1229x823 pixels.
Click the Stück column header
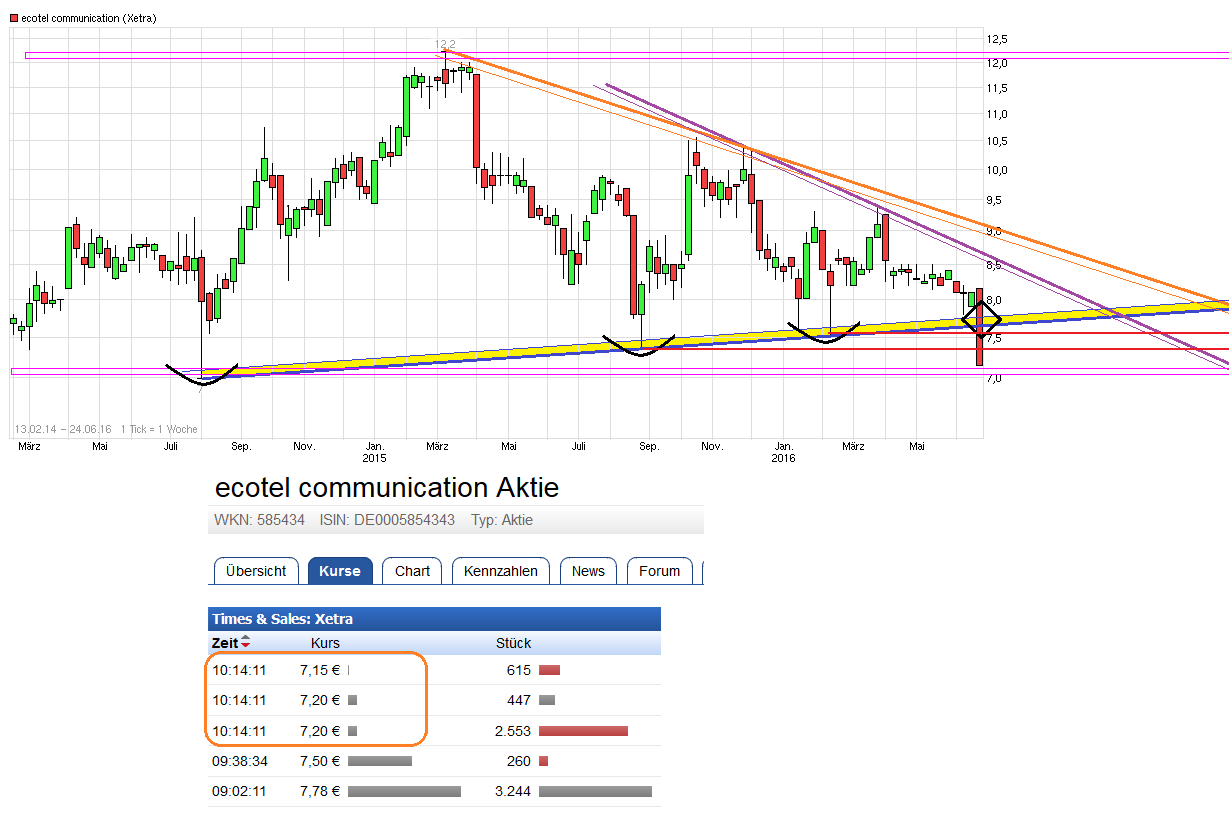(x=514, y=643)
